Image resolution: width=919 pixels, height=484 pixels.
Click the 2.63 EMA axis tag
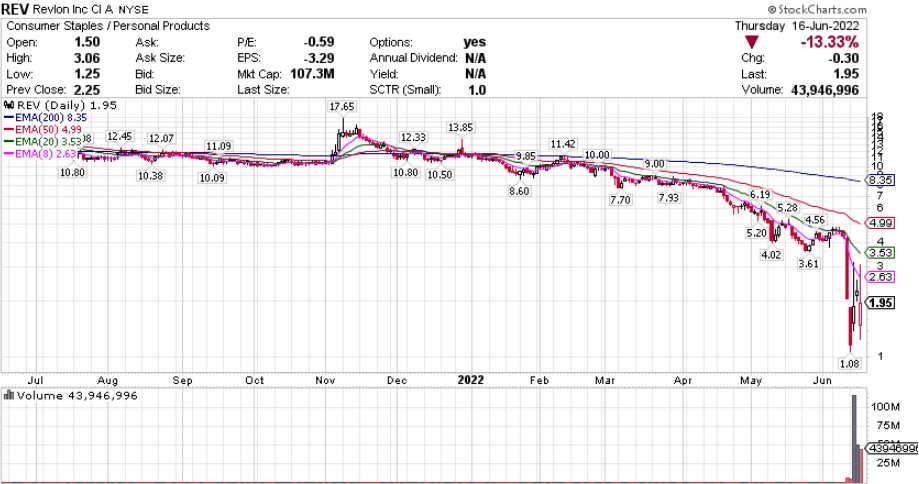[x=881, y=277]
